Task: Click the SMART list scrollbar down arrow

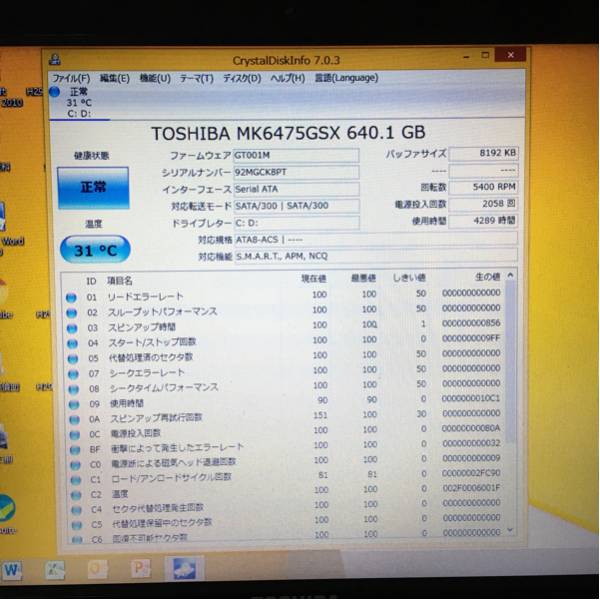Action: tap(510, 530)
